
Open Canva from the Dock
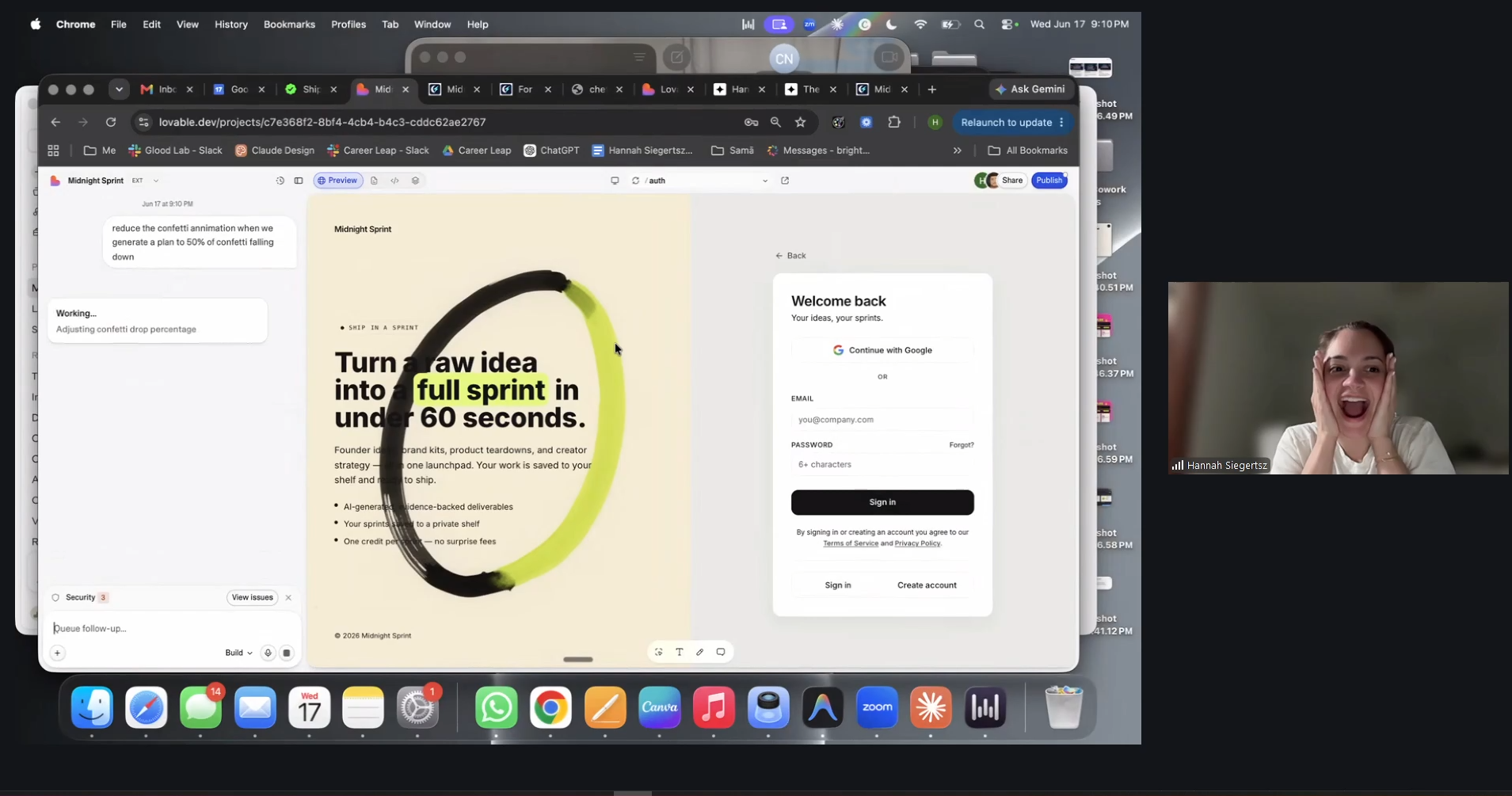coord(660,707)
